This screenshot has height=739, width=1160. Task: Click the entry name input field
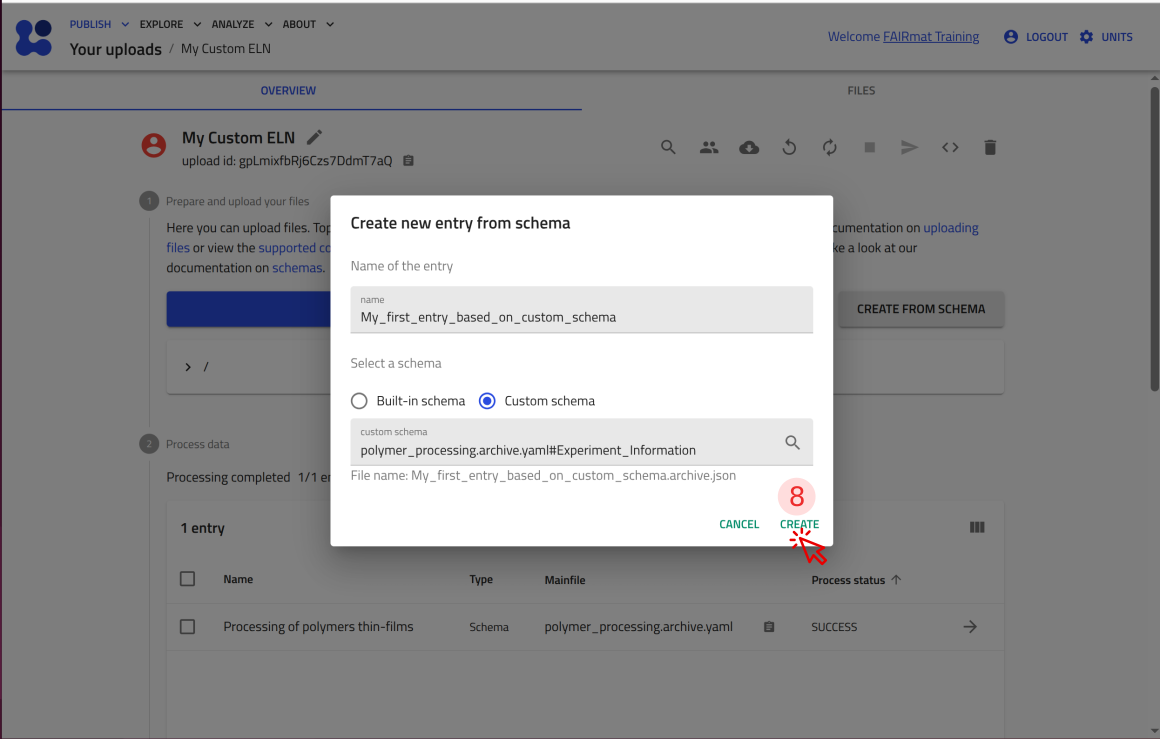pos(581,316)
